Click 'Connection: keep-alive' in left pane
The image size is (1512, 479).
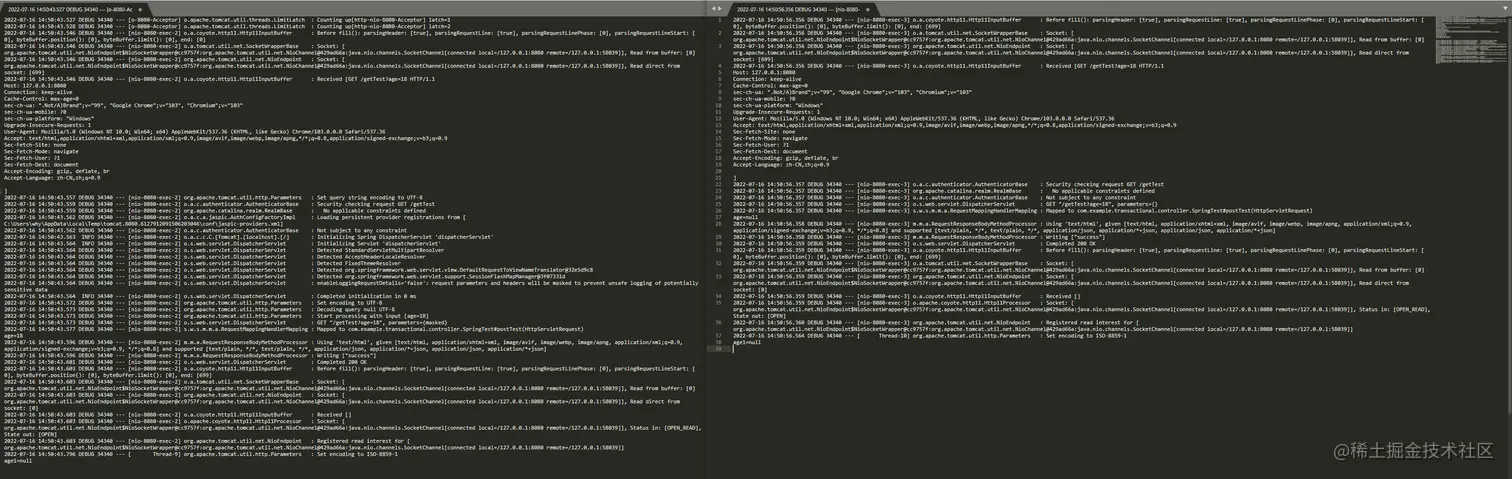click(38, 92)
